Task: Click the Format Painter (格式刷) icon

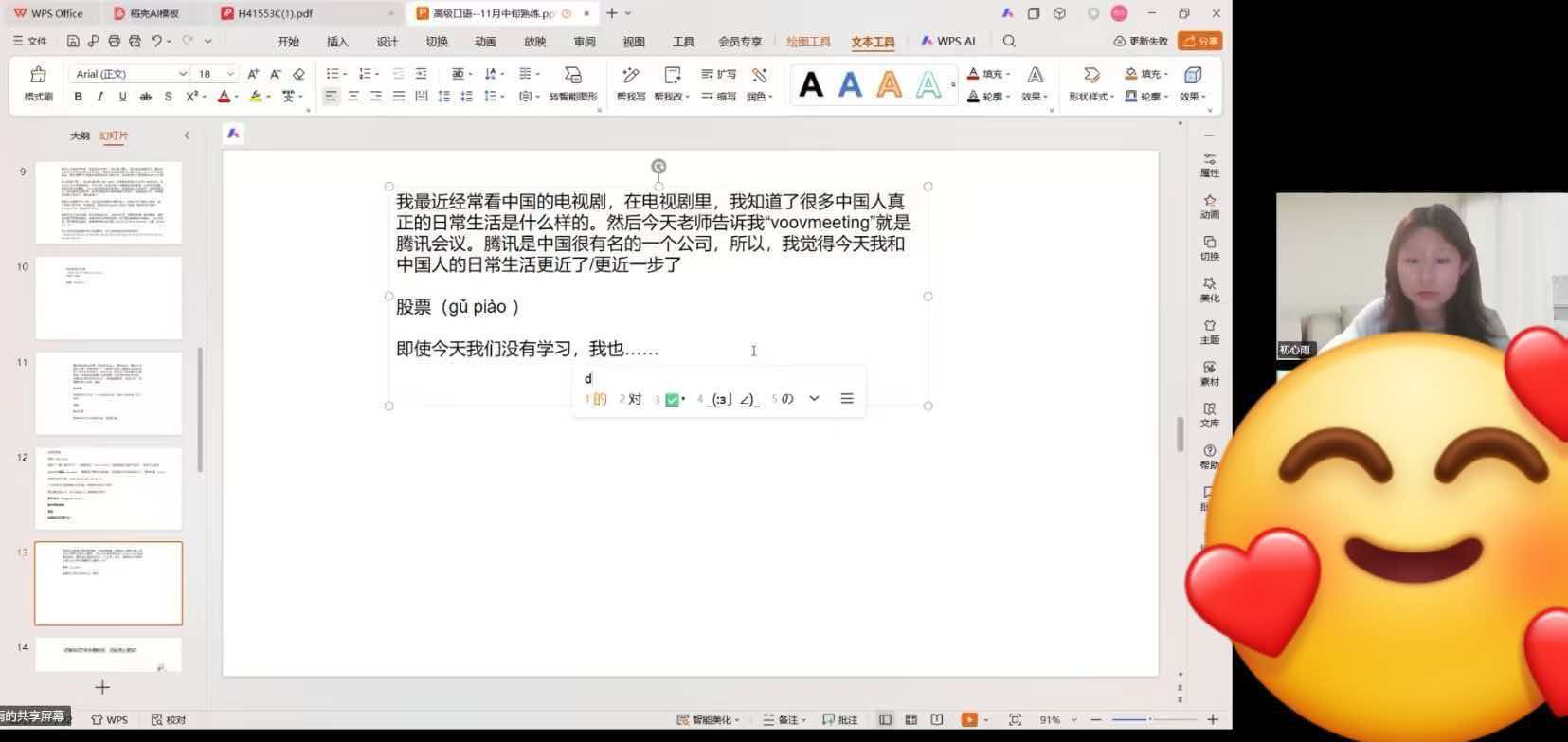Action: click(x=38, y=75)
